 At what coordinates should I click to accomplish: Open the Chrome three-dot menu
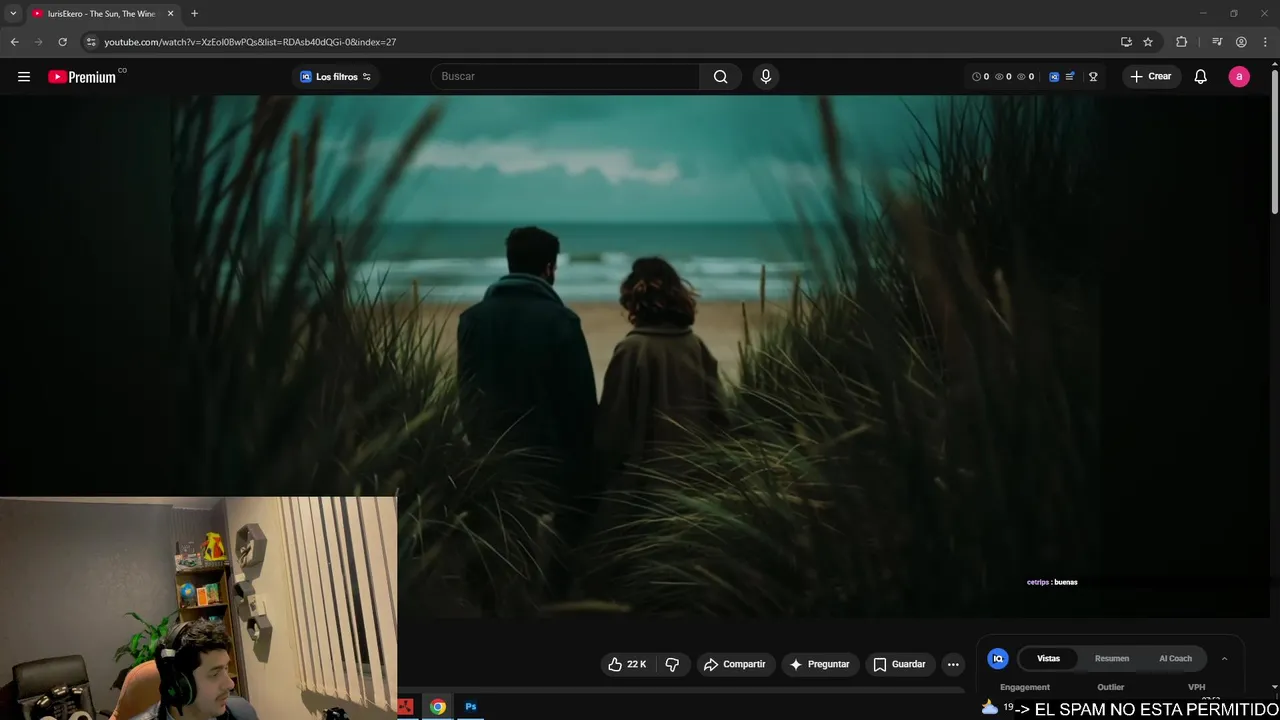1266,42
